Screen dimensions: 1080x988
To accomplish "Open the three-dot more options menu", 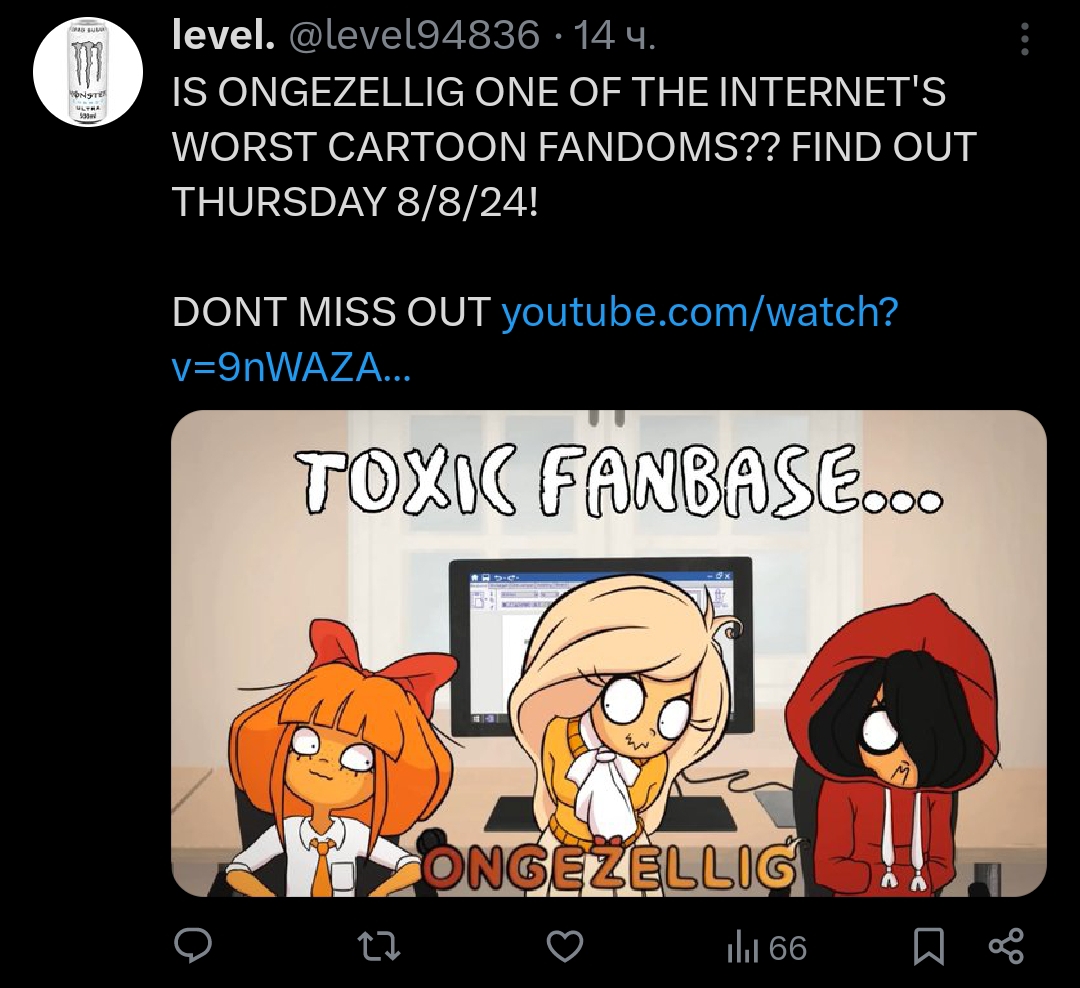I will pos(1024,39).
